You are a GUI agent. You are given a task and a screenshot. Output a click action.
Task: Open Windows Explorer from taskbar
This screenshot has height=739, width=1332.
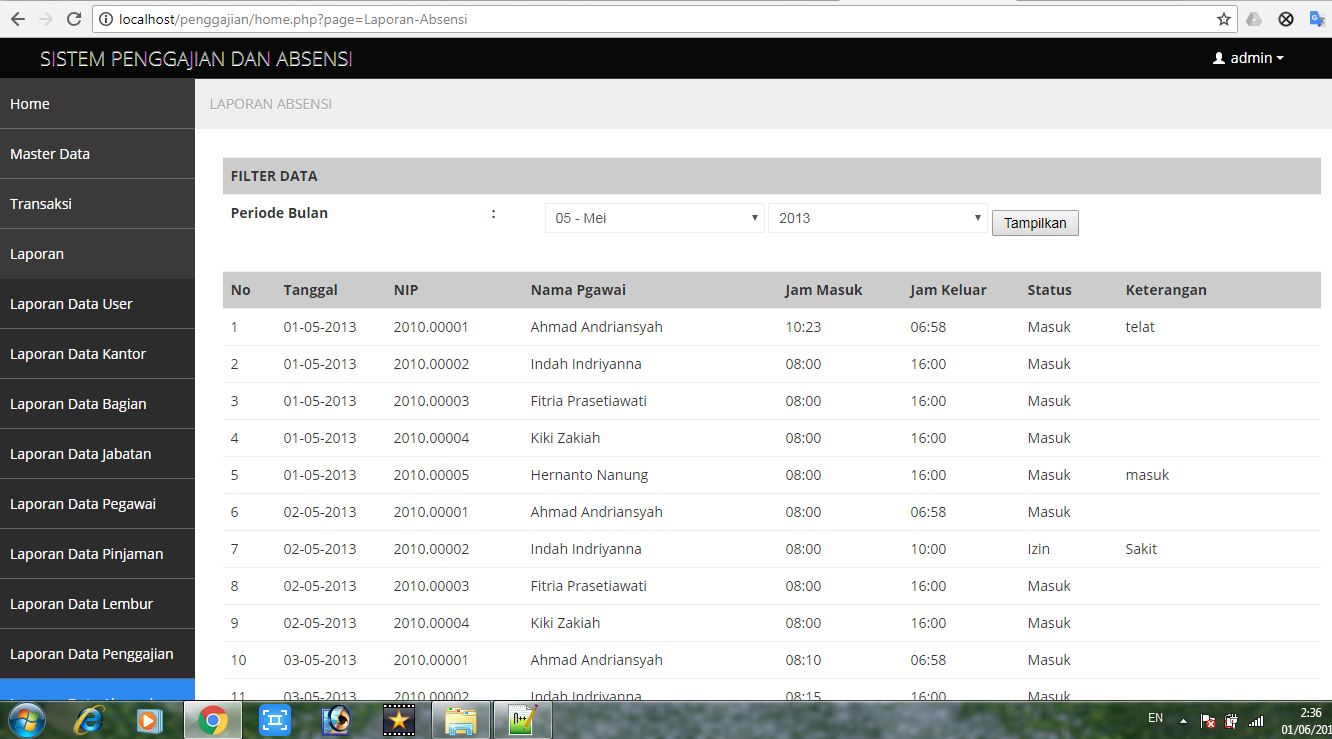click(460, 719)
